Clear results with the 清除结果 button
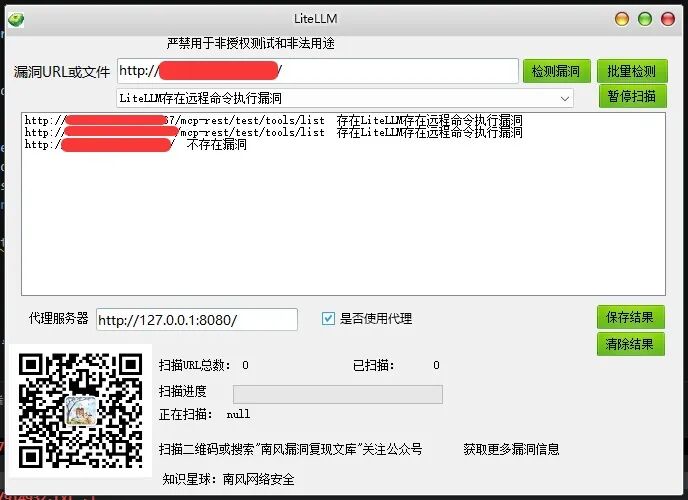688x500 pixels. pyautogui.click(x=631, y=344)
